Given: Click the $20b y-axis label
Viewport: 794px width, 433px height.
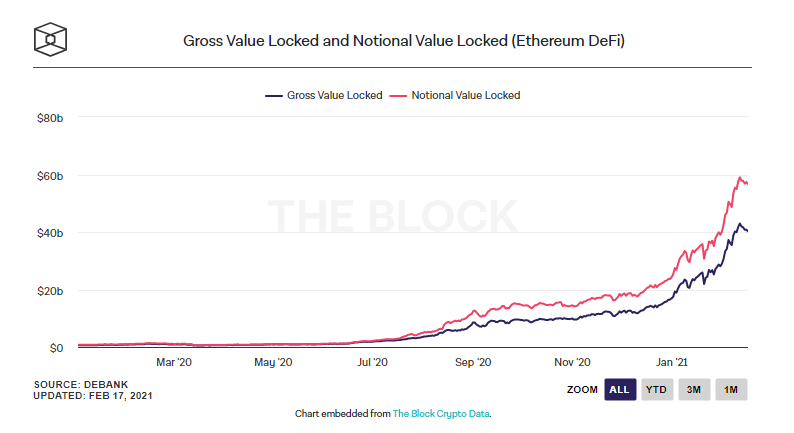Looking at the screenshot, I should (x=51, y=291).
